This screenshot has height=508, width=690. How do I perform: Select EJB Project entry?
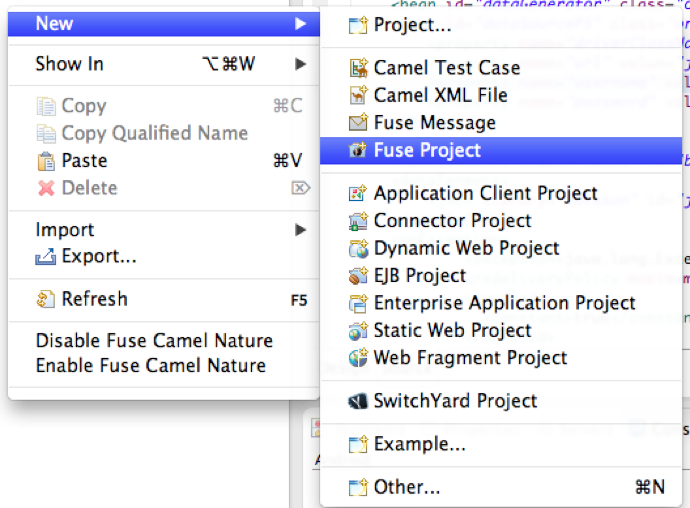pyautogui.click(x=501, y=276)
